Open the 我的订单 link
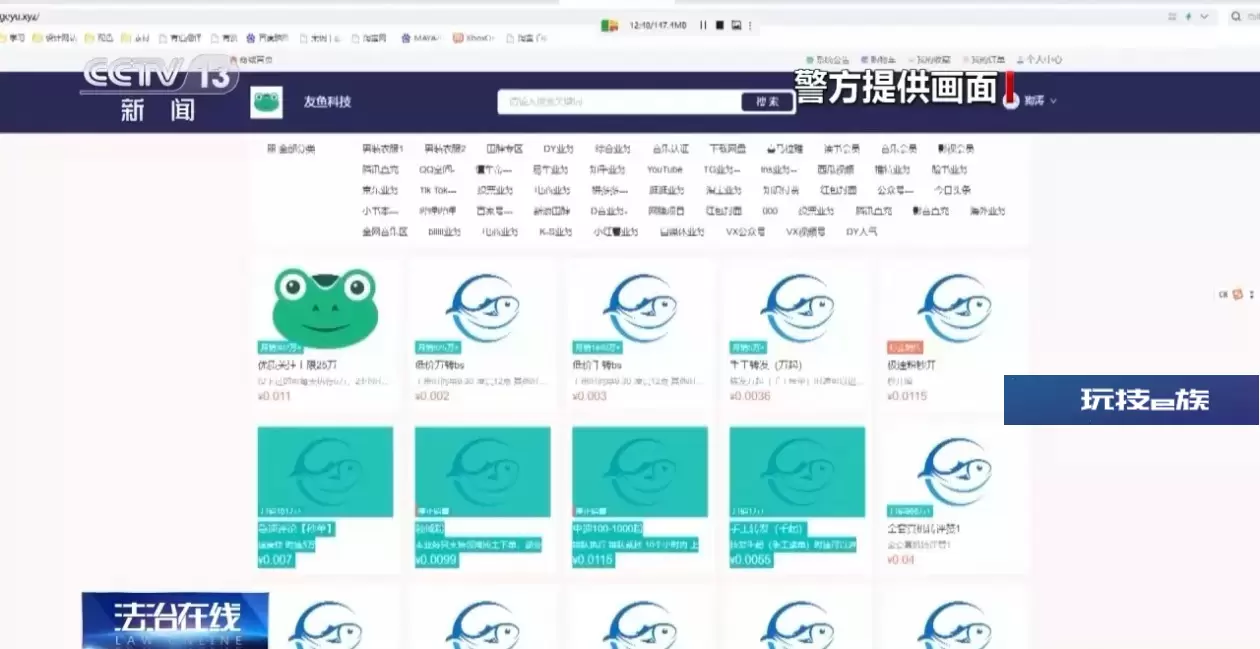The image size is (1260, 649). coord(983,60)
